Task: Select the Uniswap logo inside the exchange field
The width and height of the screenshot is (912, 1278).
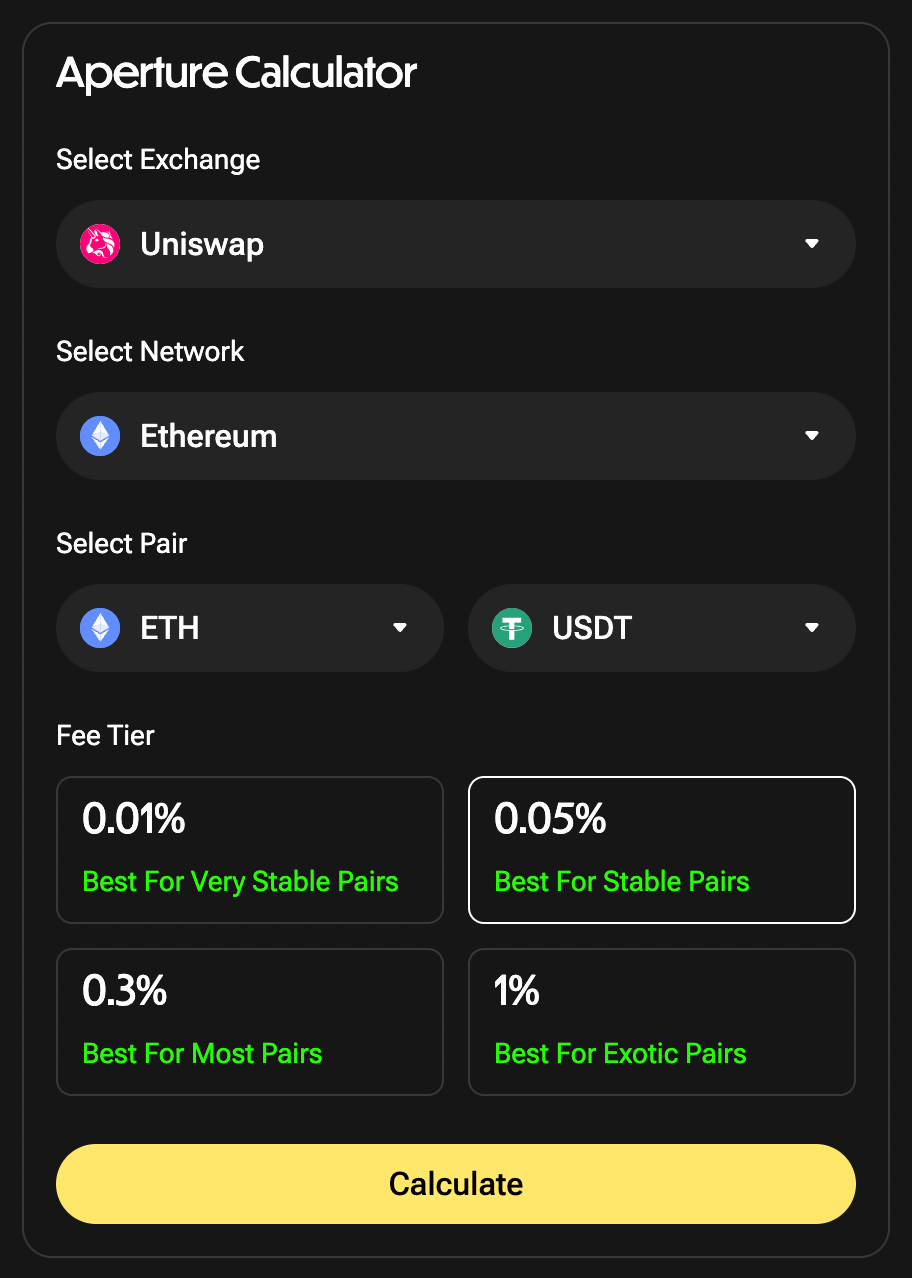Action: click(98, 243)
